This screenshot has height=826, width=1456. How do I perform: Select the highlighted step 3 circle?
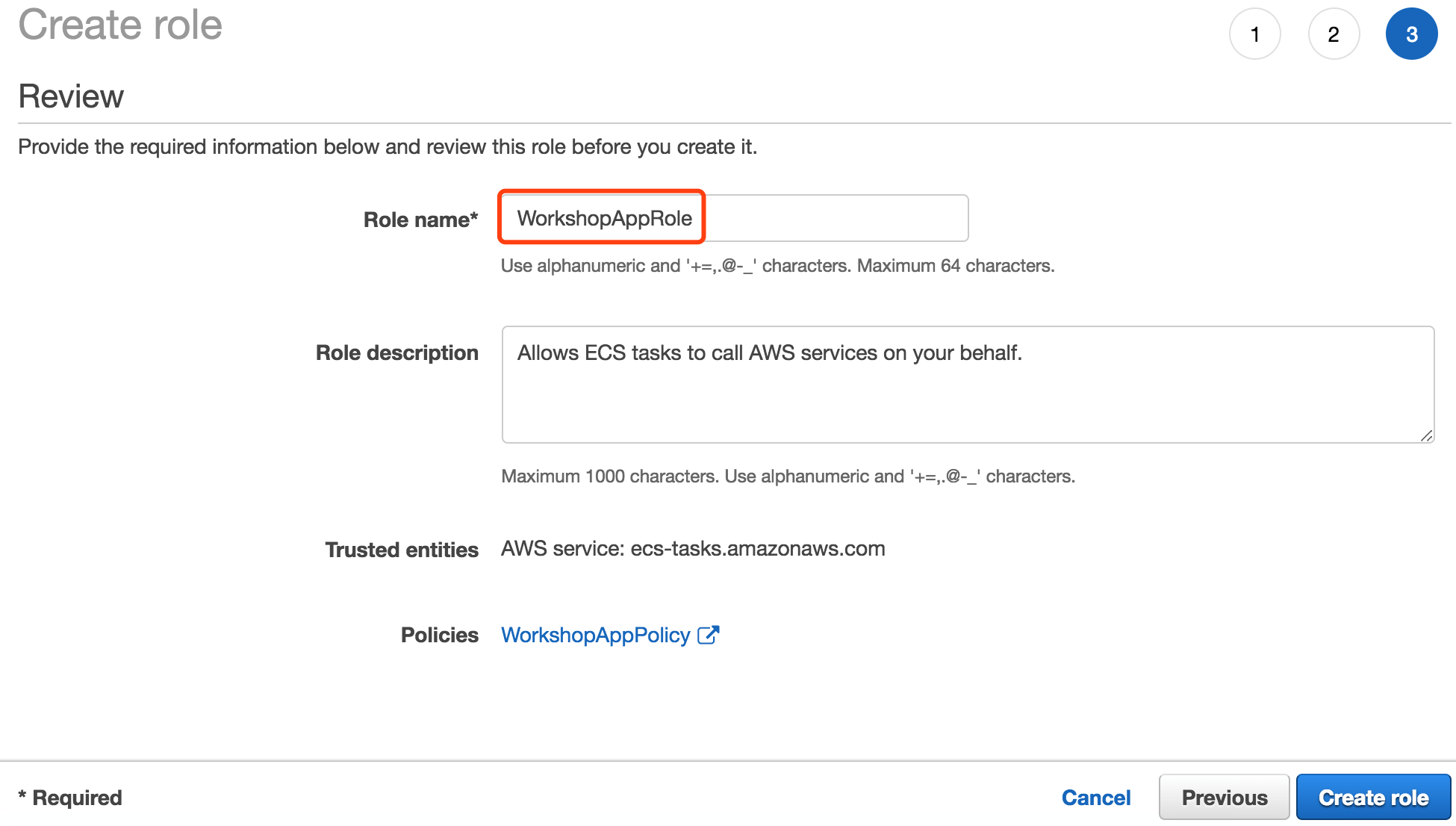1412,34
